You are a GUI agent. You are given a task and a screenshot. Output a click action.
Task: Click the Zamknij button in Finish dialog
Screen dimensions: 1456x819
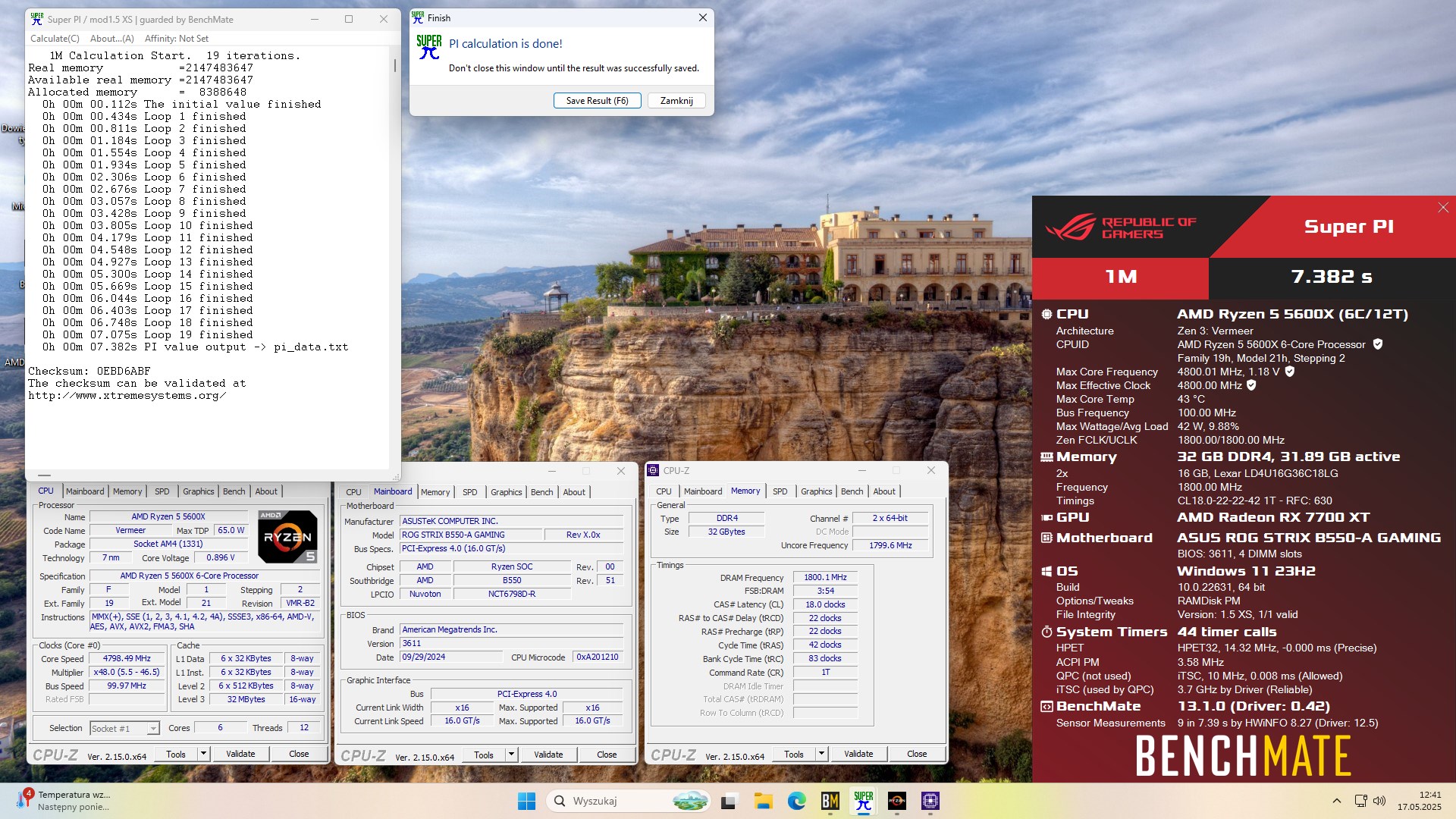[676, 101]
